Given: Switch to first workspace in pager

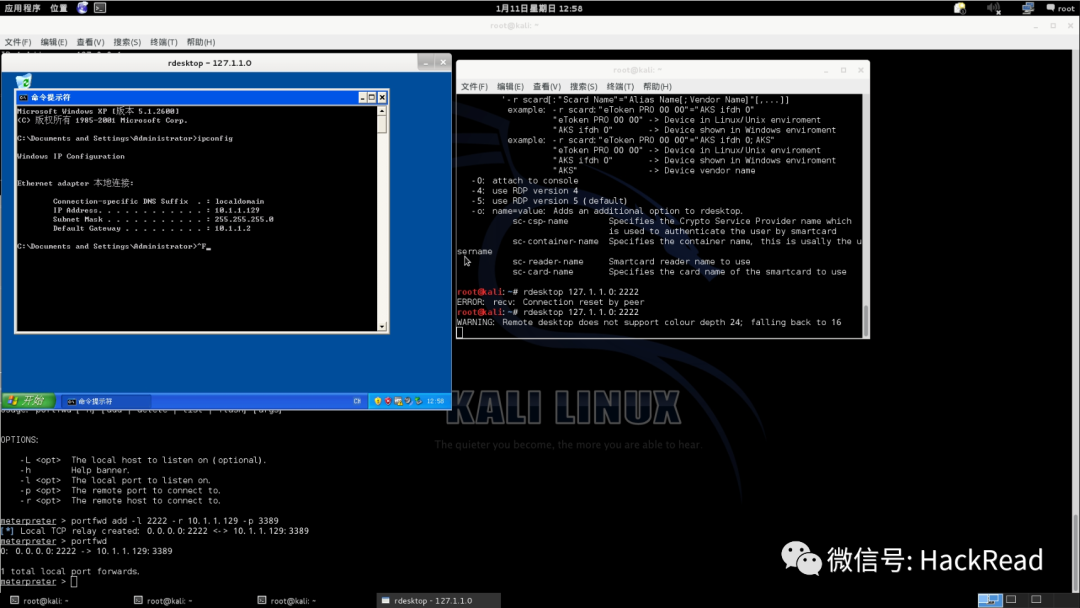Looking at the screenshot, I should 990,600.
